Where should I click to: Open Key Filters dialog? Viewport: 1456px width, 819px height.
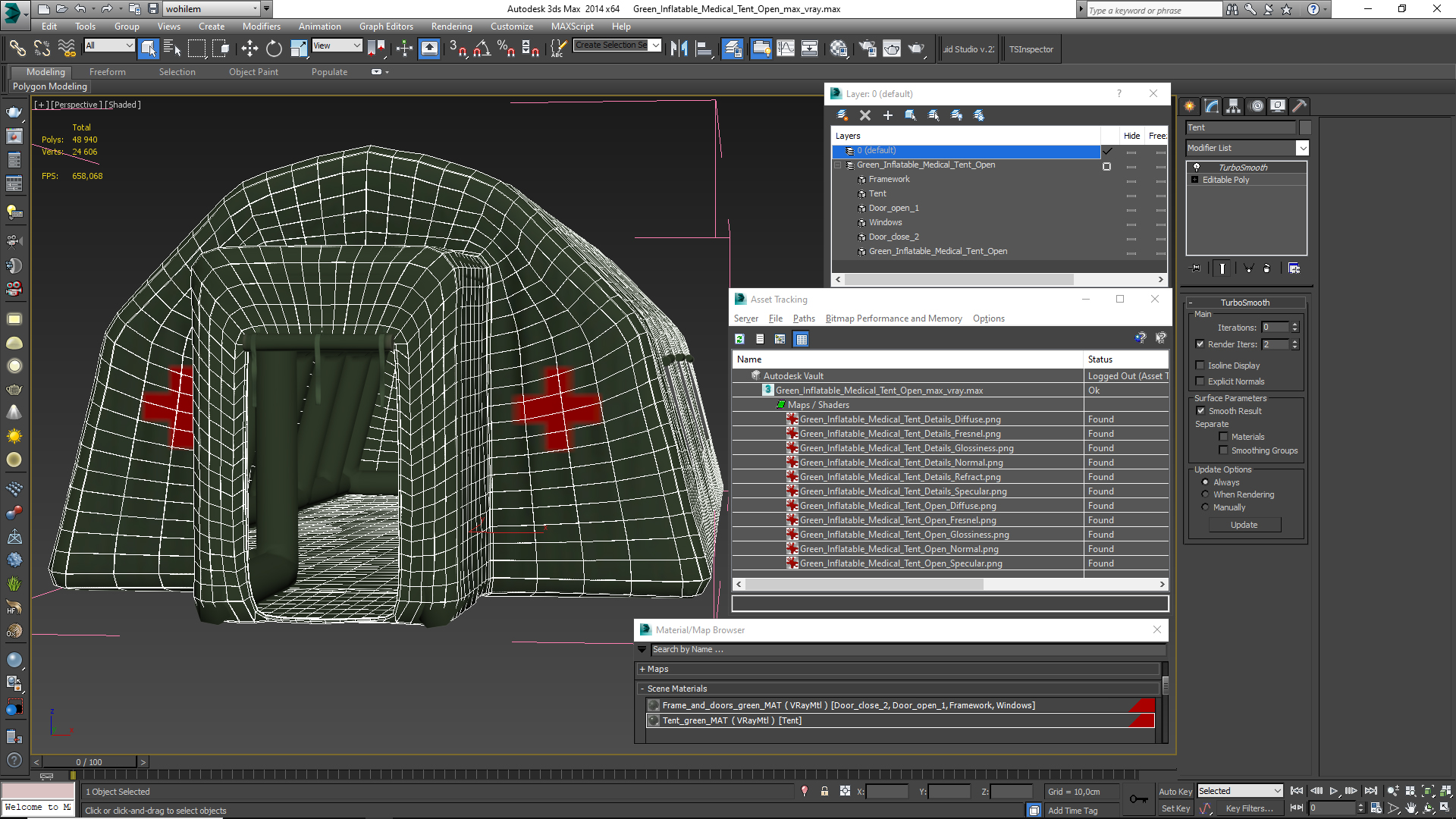pyautogui.click(x=1249, y=808)
